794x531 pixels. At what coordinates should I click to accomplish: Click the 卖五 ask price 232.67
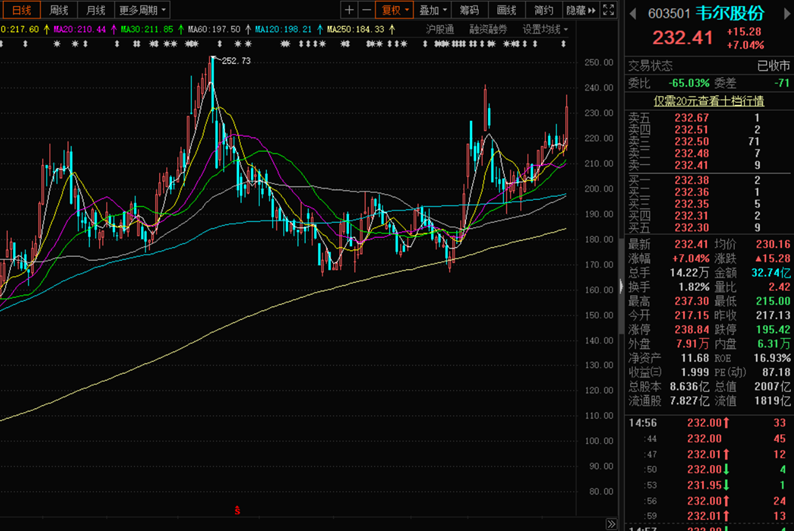click(x=691, y=117)
